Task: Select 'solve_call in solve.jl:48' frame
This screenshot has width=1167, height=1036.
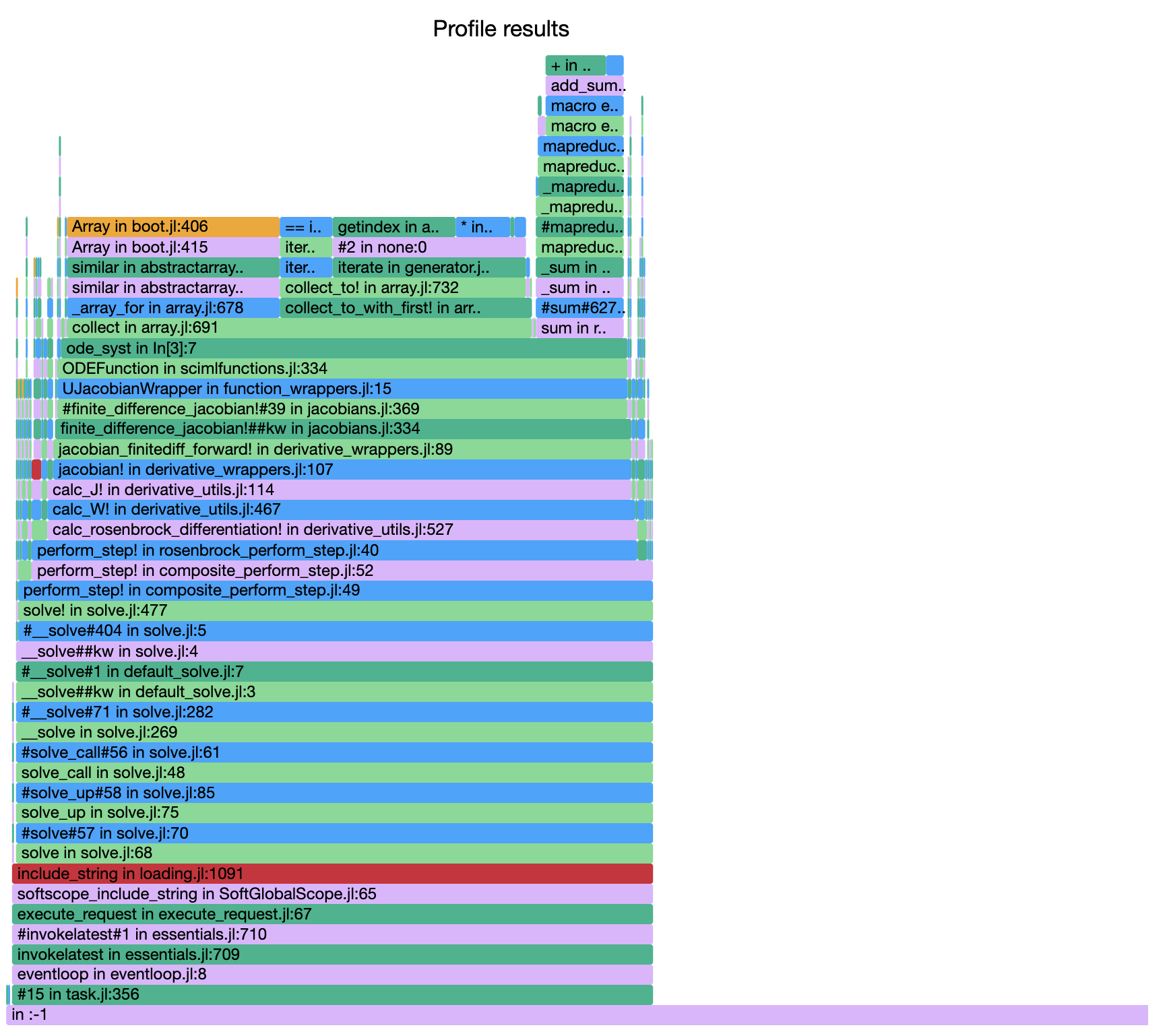Action: click(334, 773)
